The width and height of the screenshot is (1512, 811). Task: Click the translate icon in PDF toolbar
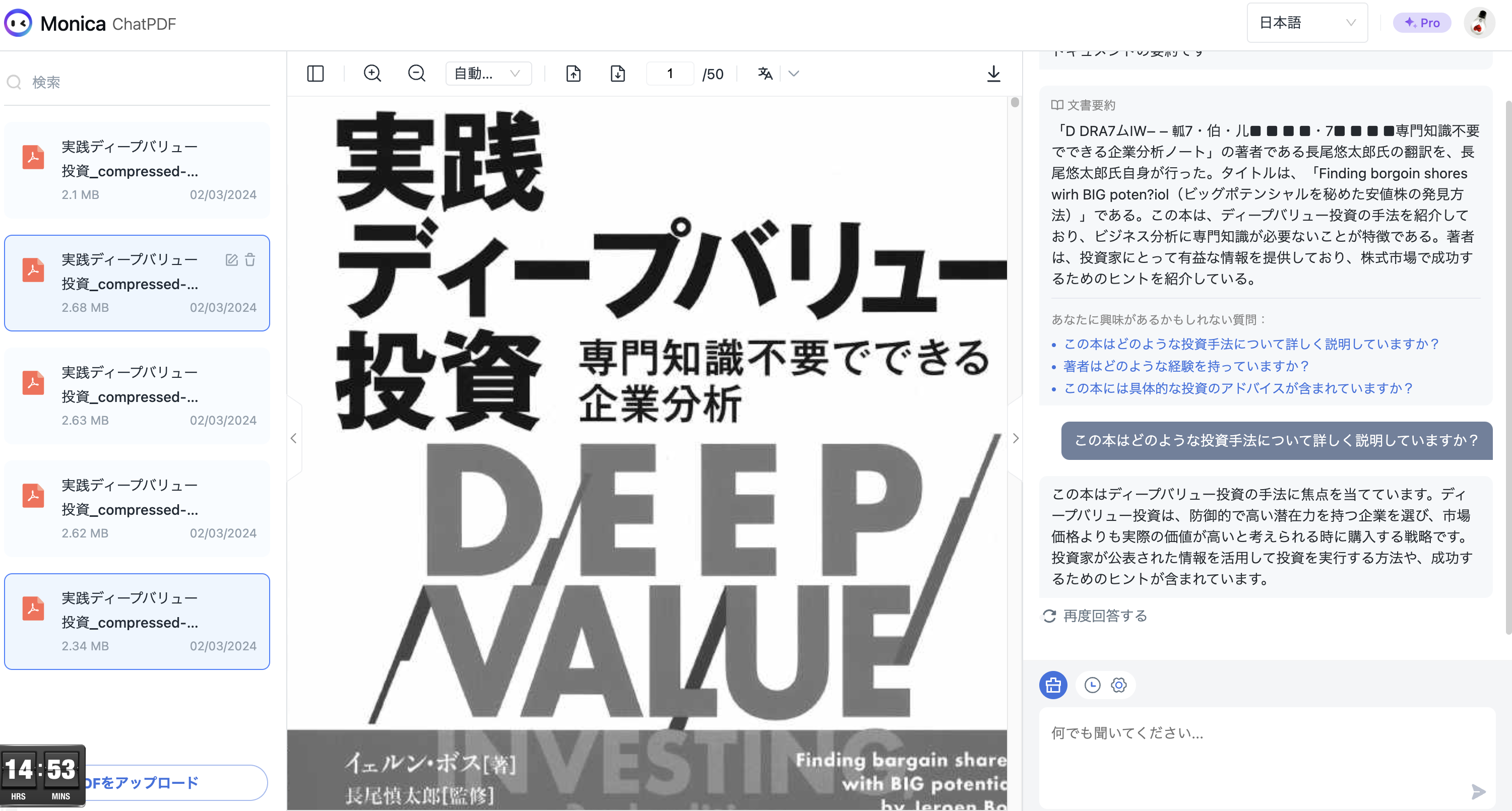(x=765, y=74)
